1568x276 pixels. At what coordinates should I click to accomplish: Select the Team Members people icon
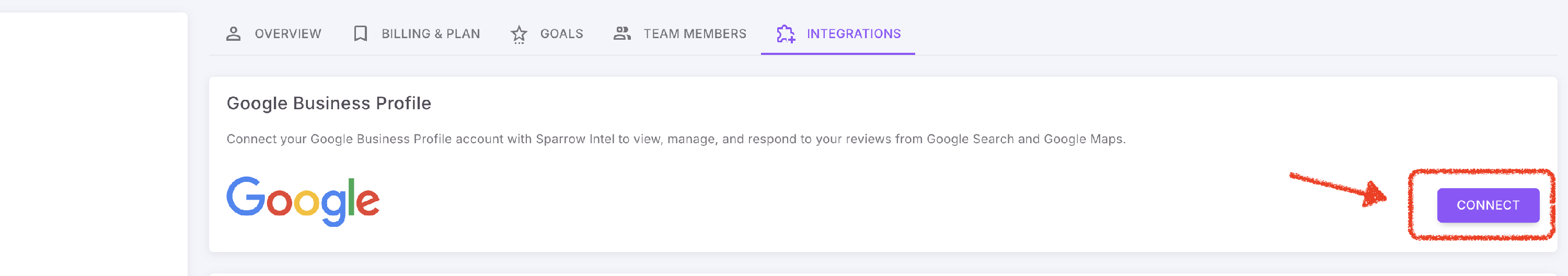(x=621, y=33)
